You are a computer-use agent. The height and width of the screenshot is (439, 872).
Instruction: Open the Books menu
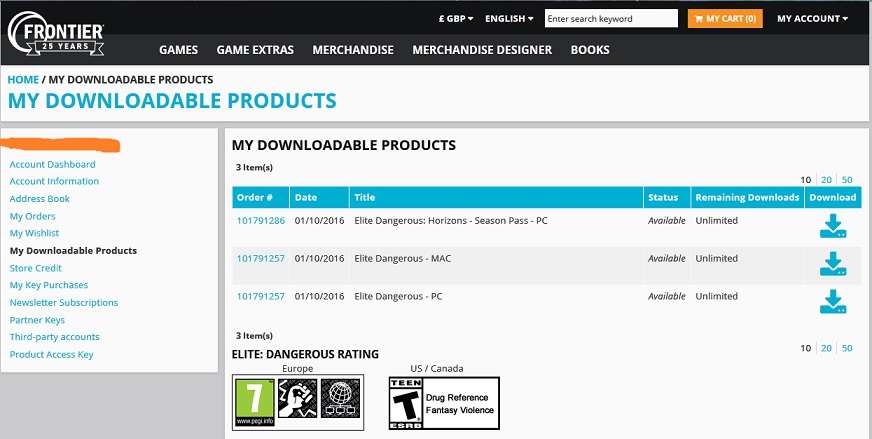(590, 50)
